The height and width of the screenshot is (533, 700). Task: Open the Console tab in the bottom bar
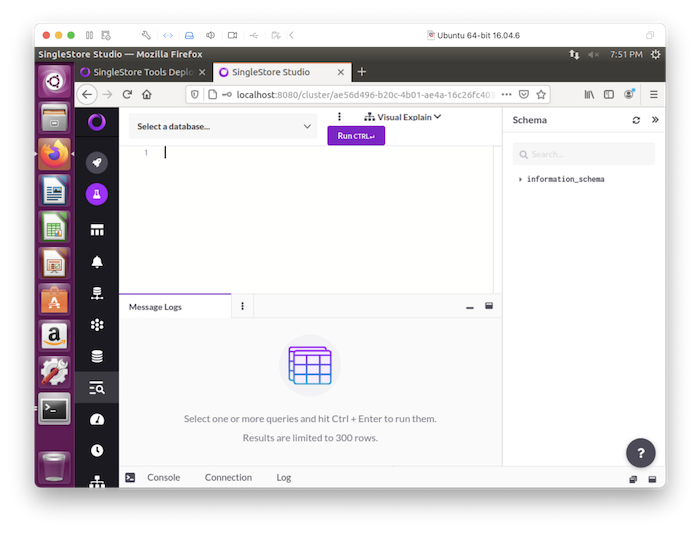163,478
